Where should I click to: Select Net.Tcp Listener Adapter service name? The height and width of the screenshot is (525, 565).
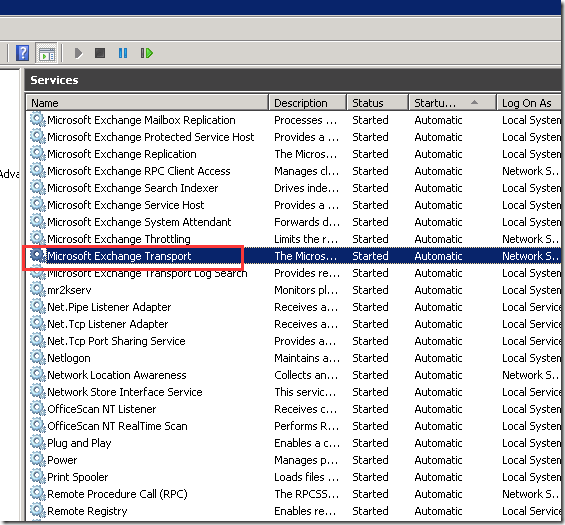[x=108, y=324]
